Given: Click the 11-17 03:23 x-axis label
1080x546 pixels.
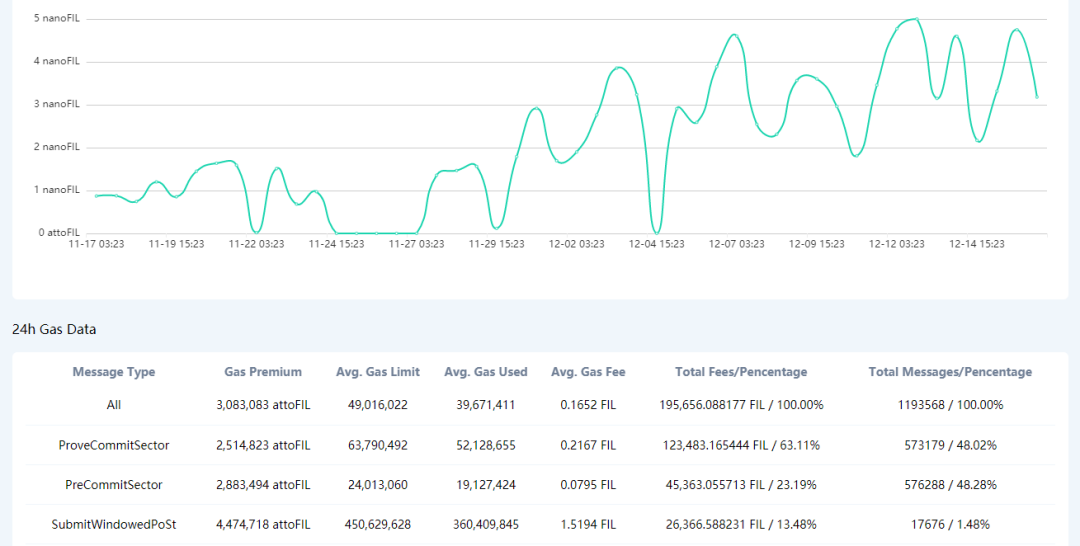Looking at the screenshot, I should (96, 243).
